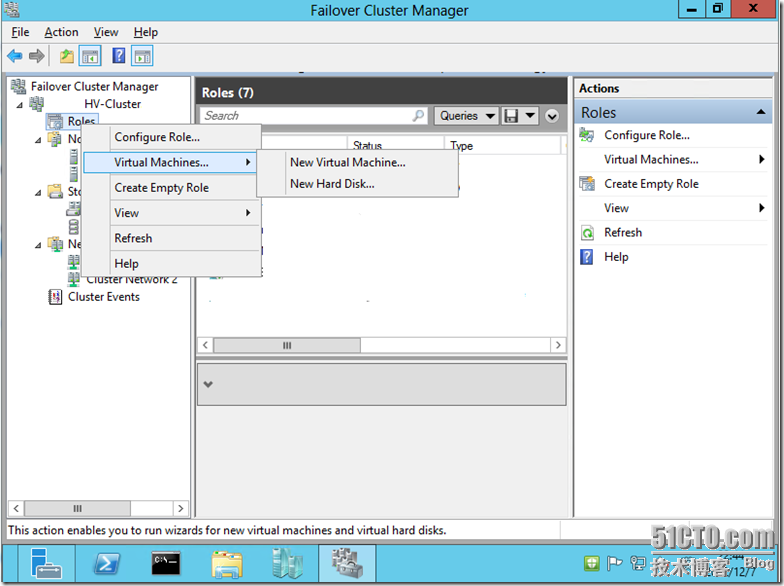784x586 pixels.
Task: Open the Action menu
Action: point(61,32)
